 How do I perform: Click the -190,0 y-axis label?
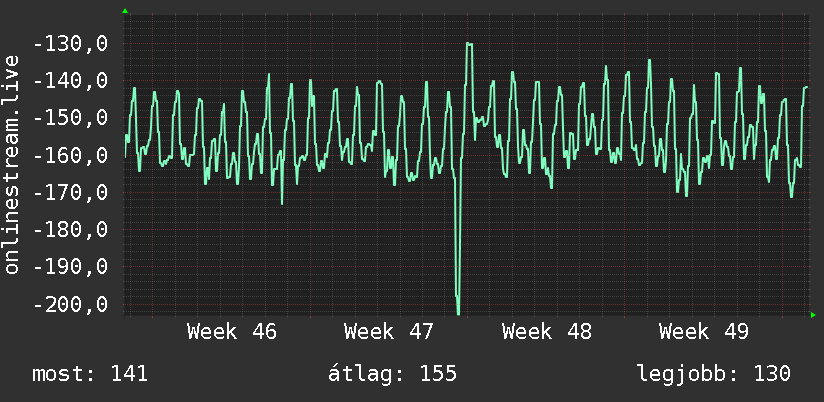71,267
